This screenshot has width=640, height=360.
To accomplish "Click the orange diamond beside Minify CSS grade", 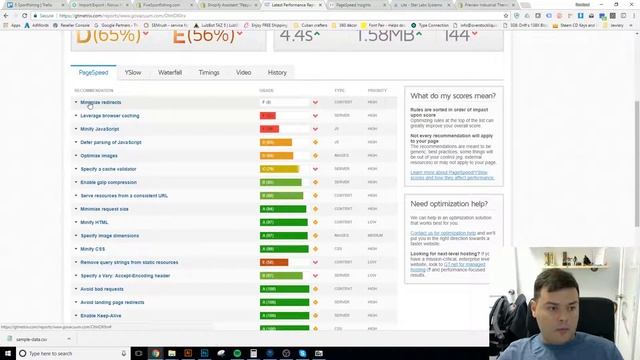I will [315, 249].
